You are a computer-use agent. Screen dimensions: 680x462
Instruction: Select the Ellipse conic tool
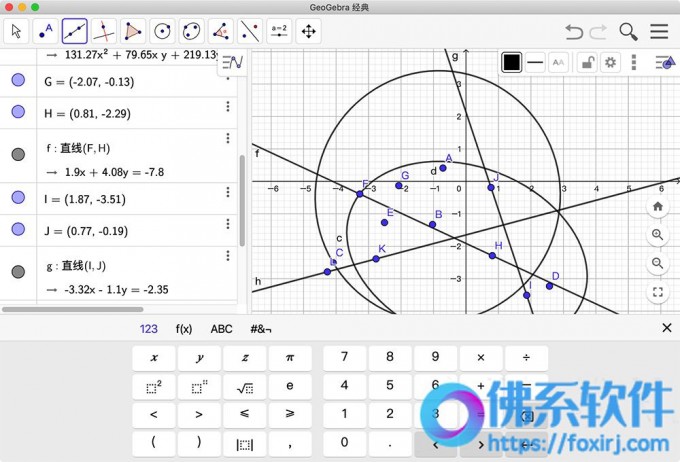(x=191, y=31)
